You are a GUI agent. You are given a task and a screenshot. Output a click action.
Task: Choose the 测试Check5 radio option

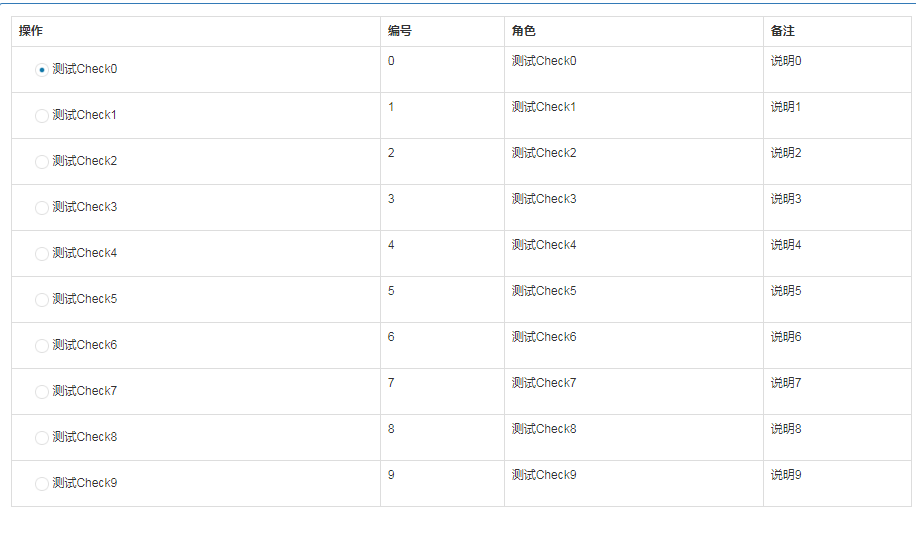(x=41, y=300)
